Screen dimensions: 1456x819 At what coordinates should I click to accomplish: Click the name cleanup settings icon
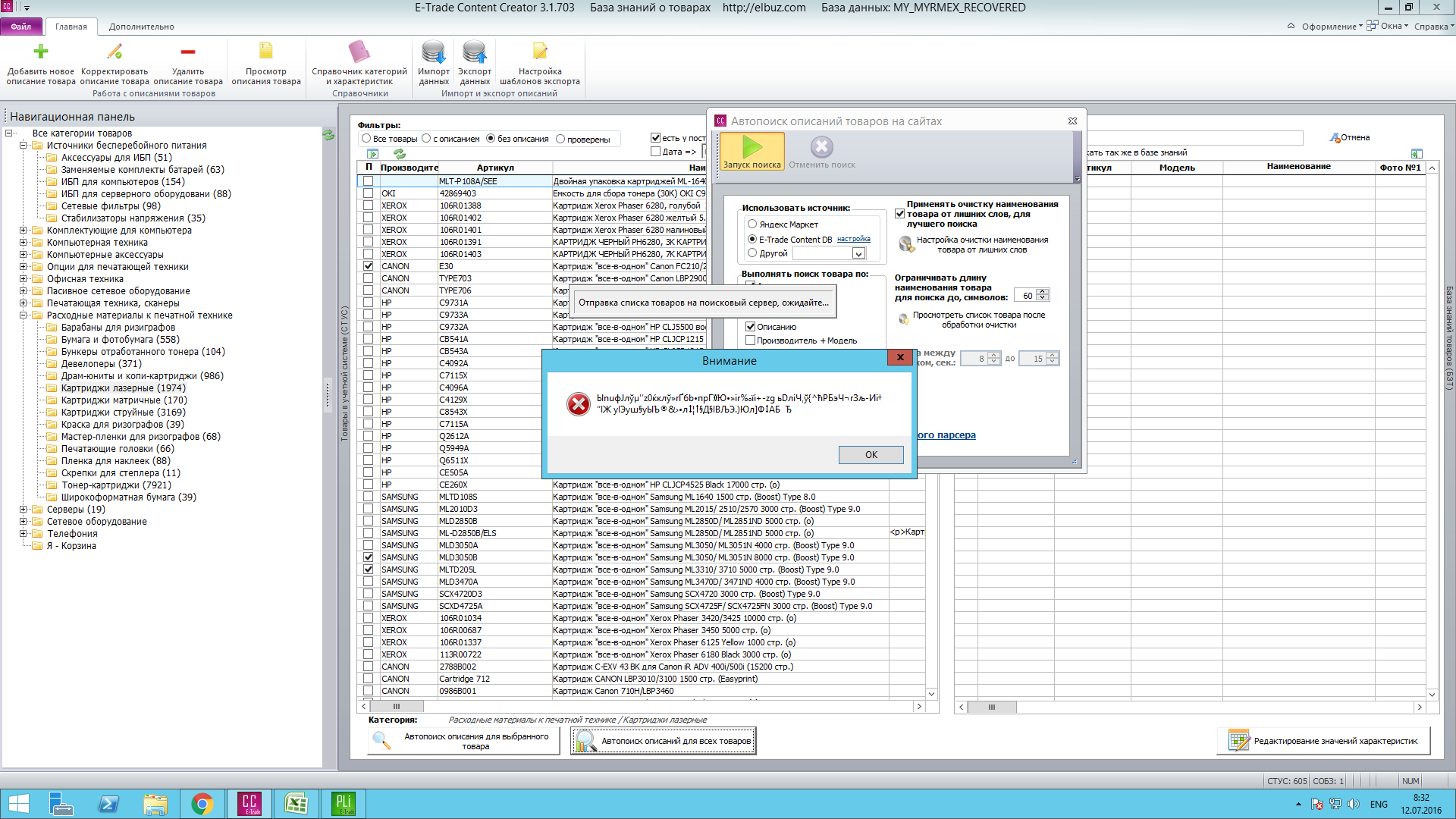point(905,244)
